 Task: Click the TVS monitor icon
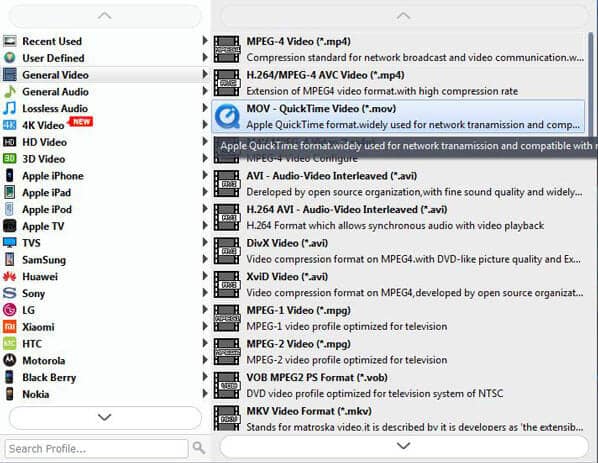(x=10, y=243)
